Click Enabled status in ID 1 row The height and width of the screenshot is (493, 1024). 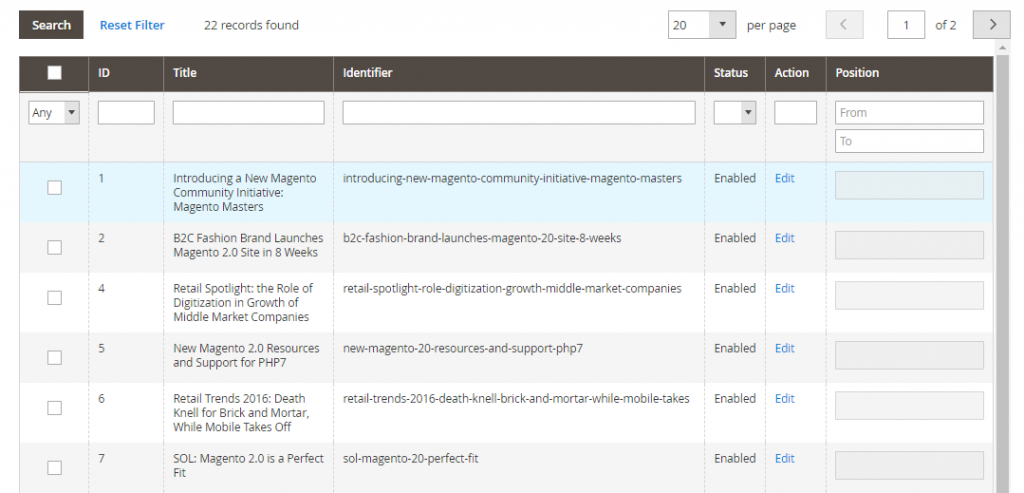pyautogui.click(x=735, y=178)
